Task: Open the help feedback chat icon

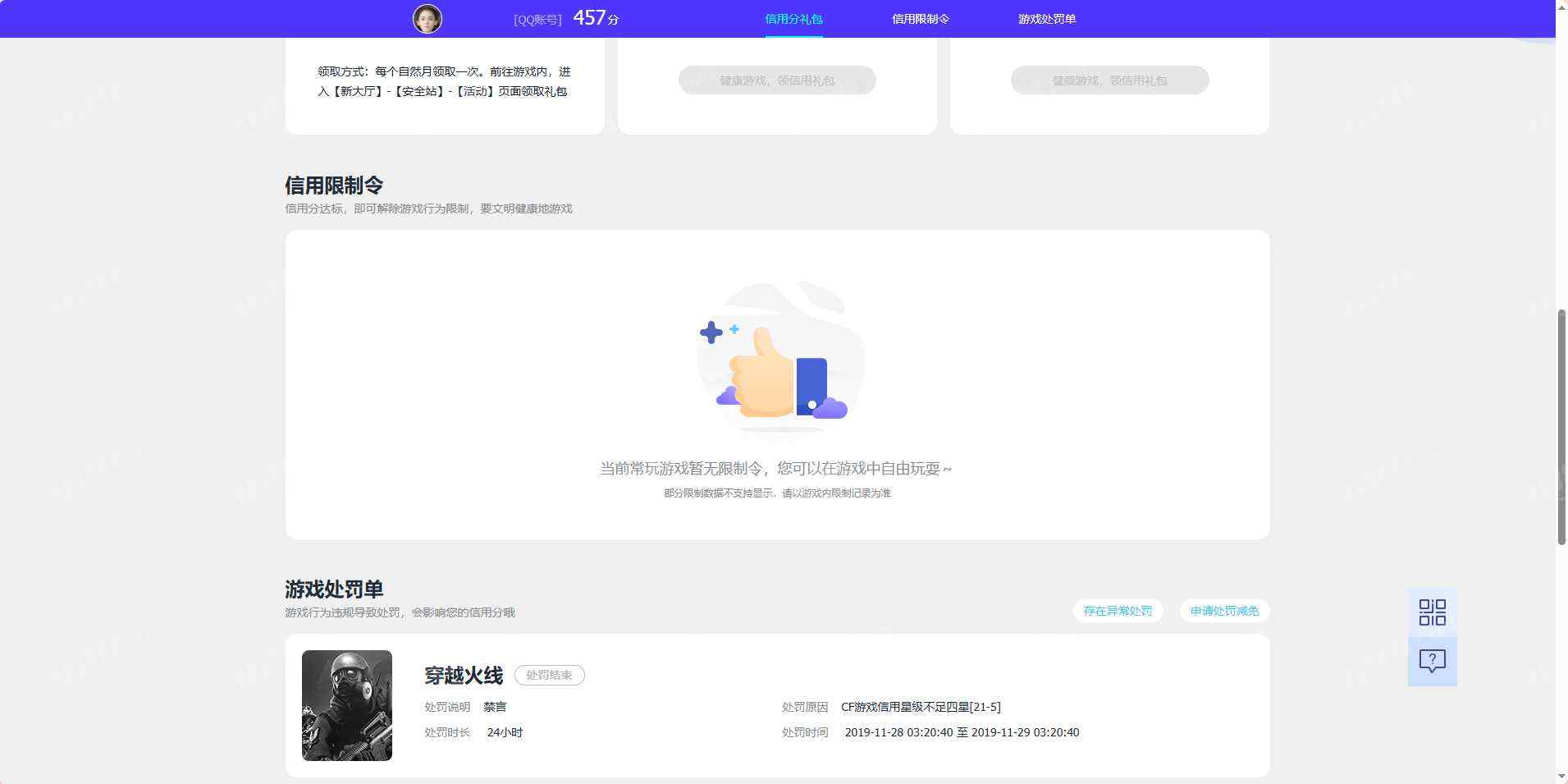Action: (x=1432, y=661)
